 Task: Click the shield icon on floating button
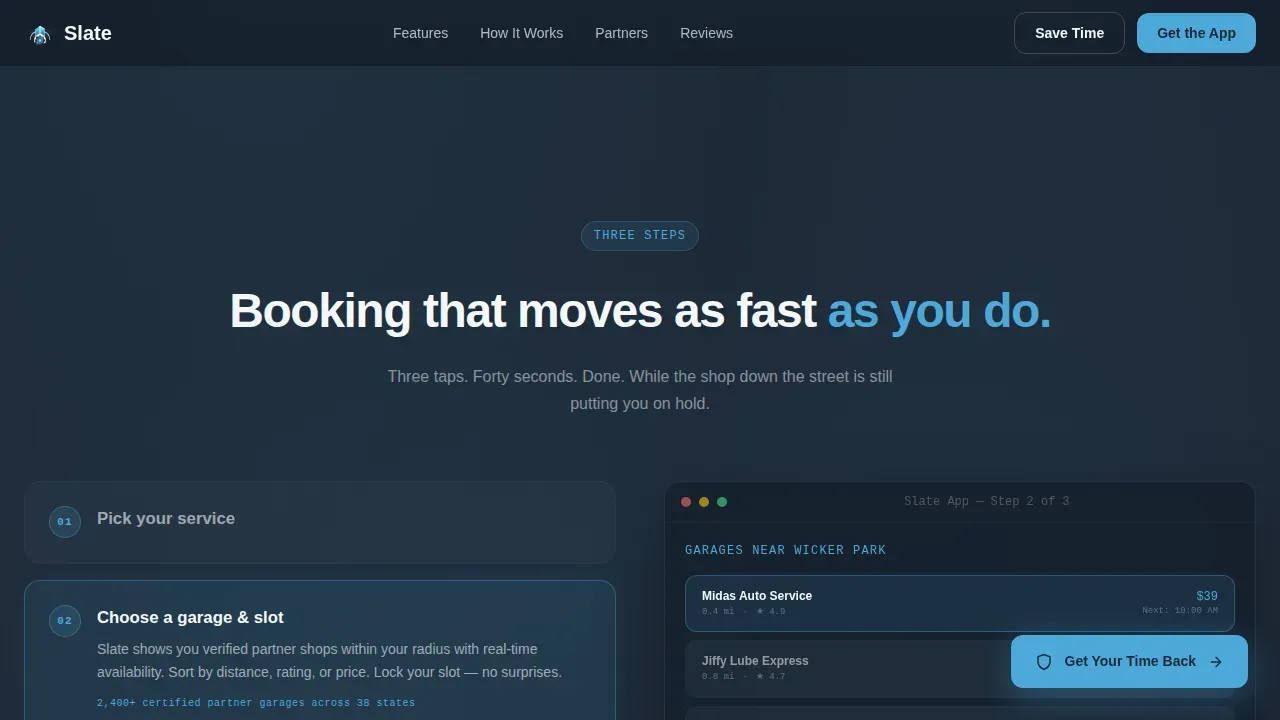tap(1044, 662)
